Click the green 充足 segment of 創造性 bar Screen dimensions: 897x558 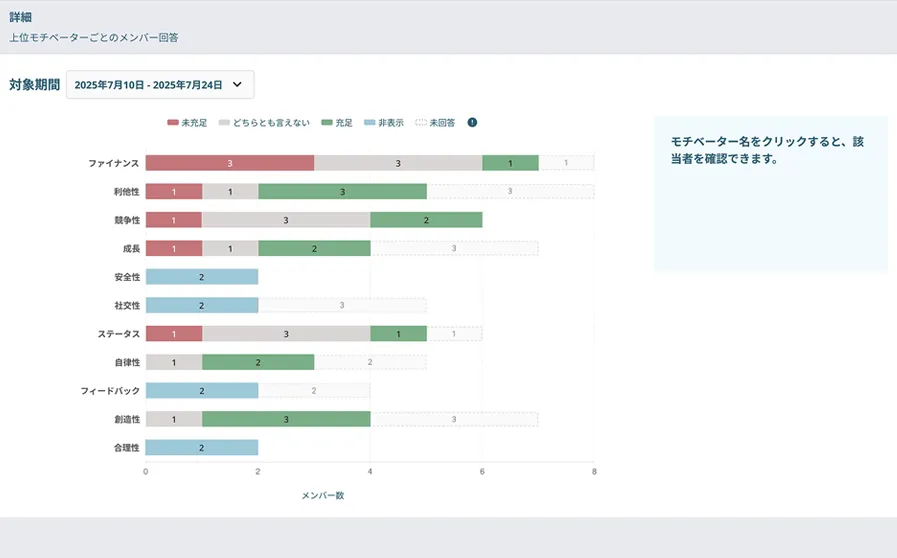tap(286, 419)
